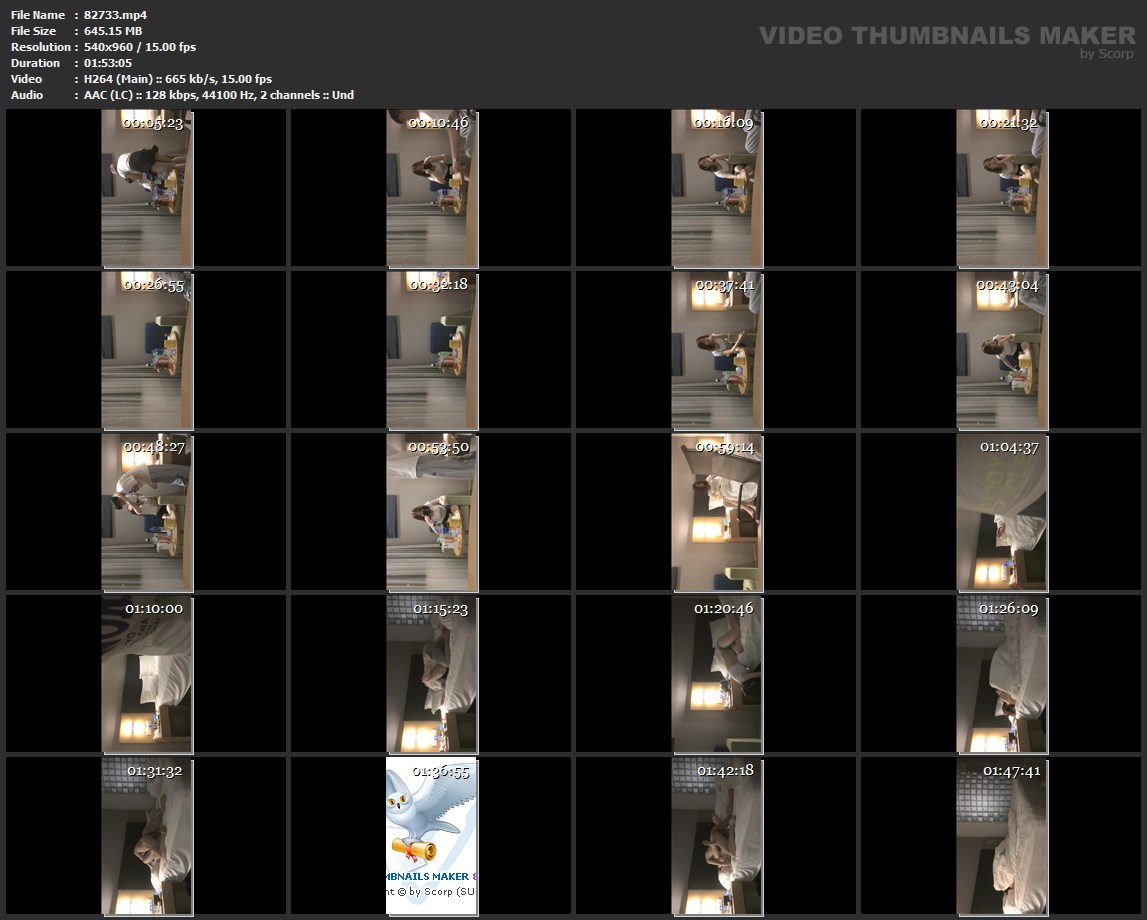Image resolution: width=1147 pixels, height=920 pixels.
Task: Click the owl logo thumbnail at 01:36:55
Action: [x=432, y=836]
